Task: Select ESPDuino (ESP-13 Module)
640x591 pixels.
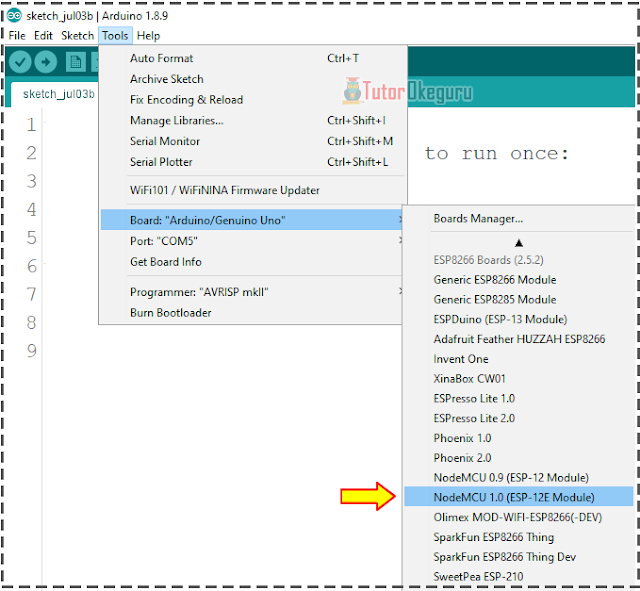Action: point(518,319)
